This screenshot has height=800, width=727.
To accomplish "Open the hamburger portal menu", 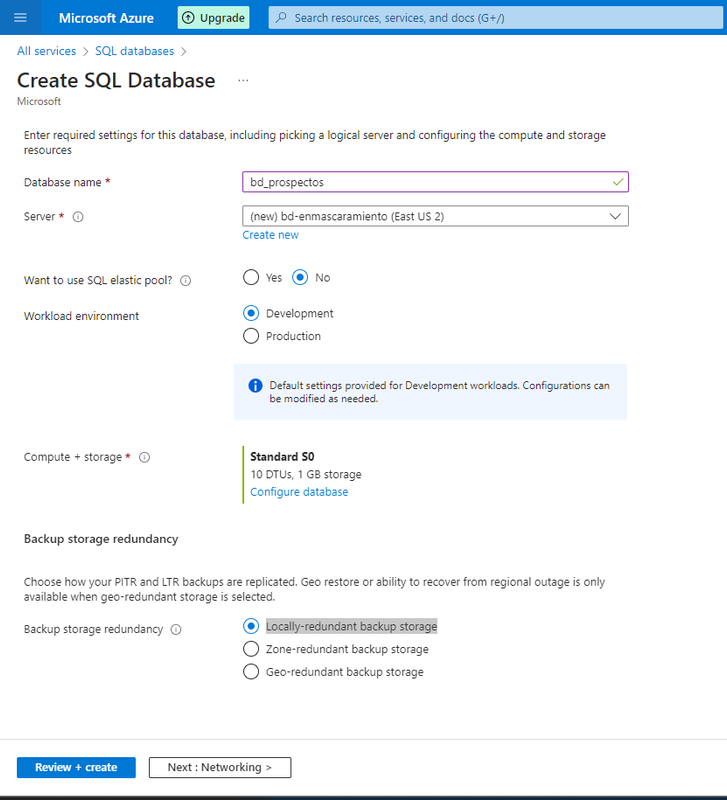I will [x=20, y=18].
